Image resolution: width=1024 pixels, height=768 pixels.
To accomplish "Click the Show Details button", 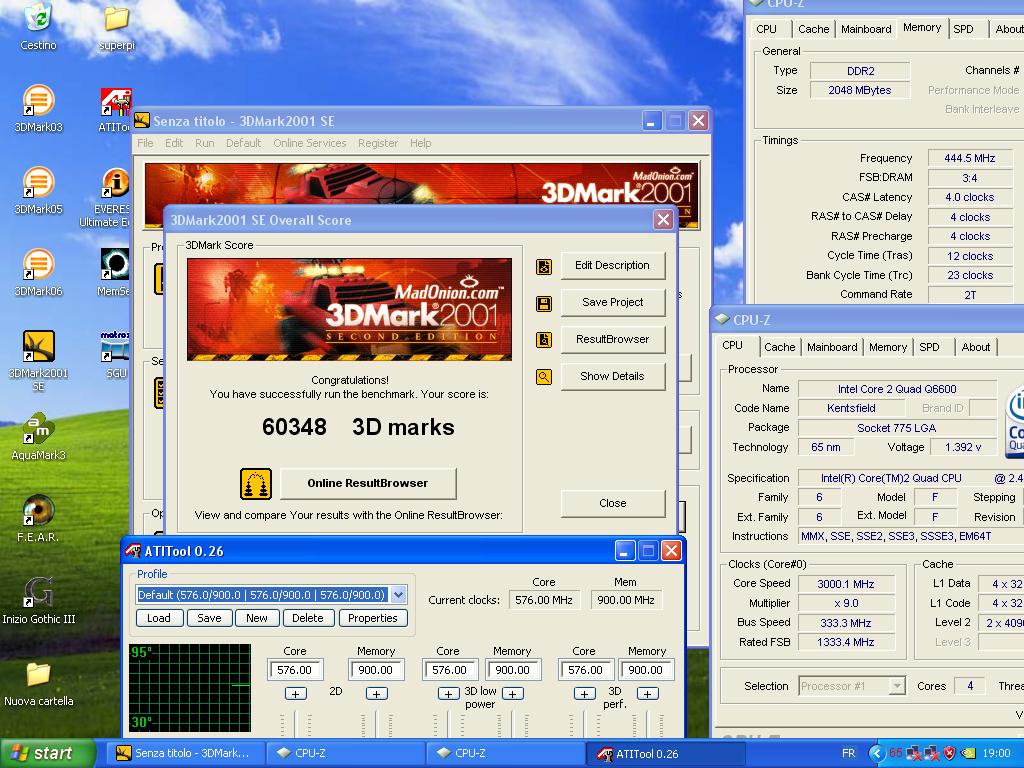I will [613, 376].
